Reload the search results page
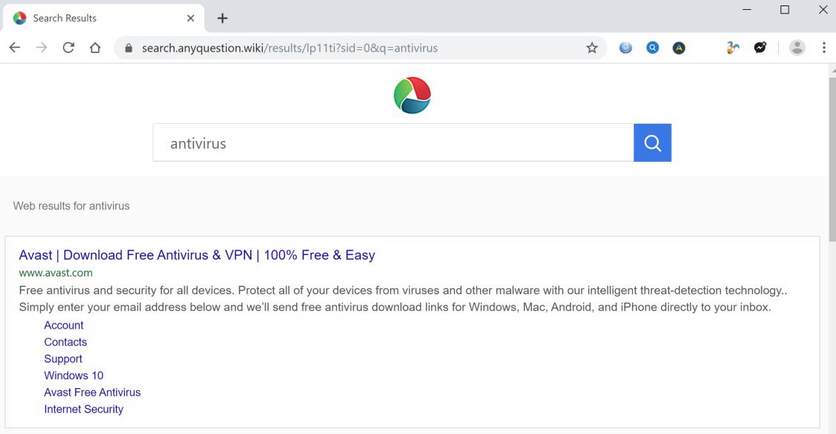Viewport: 836px width, 434px height. click(68, 48)
